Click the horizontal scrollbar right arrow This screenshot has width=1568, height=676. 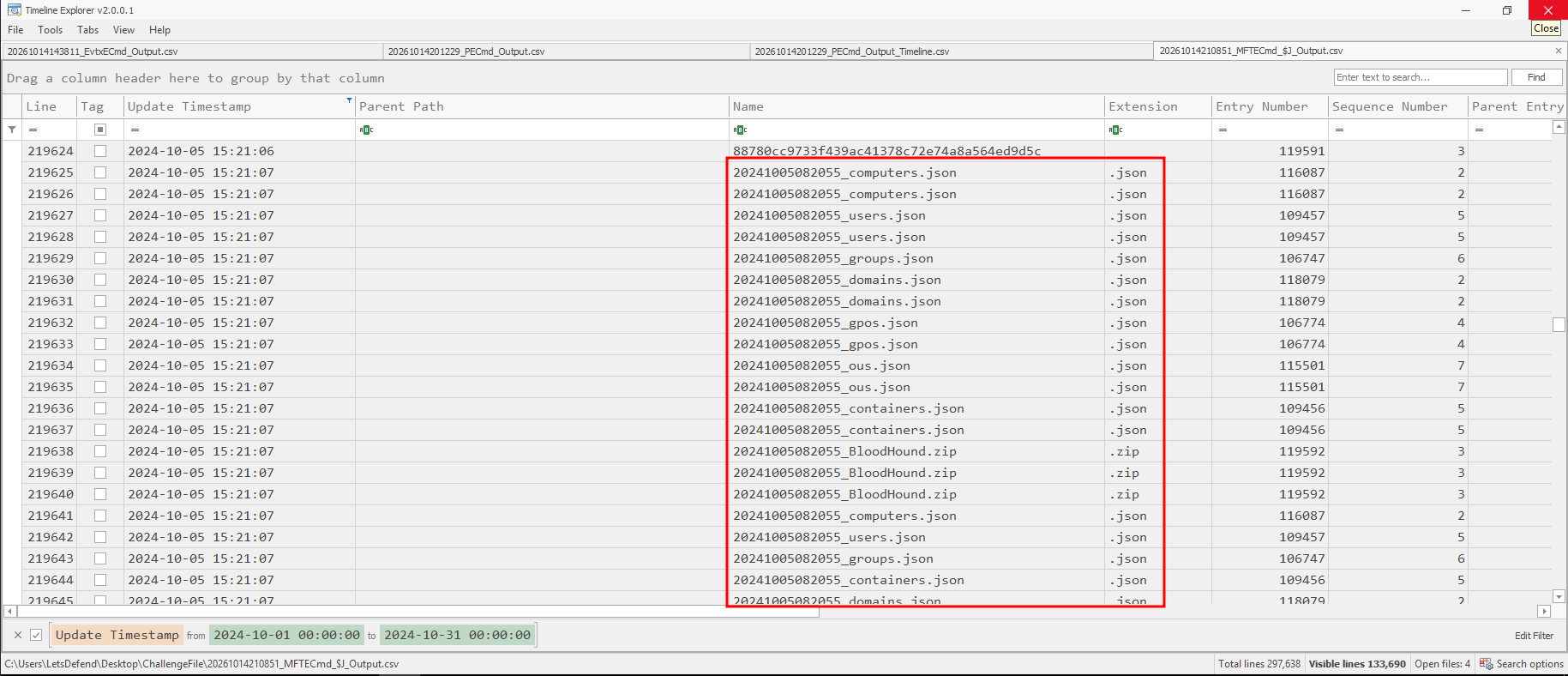(x=1544, y=612)
